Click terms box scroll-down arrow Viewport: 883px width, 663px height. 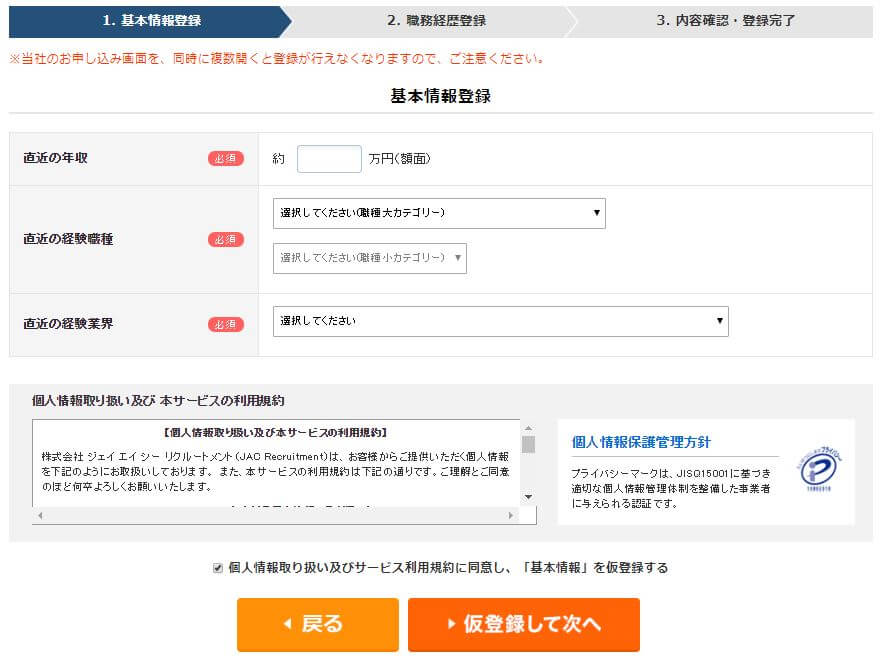click(528, 497)
